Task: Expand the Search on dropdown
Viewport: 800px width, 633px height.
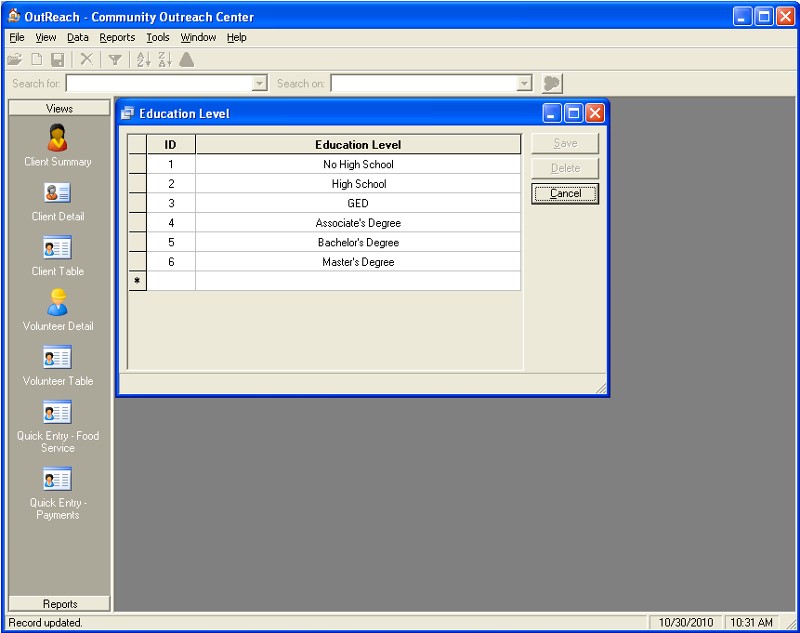Action: pos(525,84)
